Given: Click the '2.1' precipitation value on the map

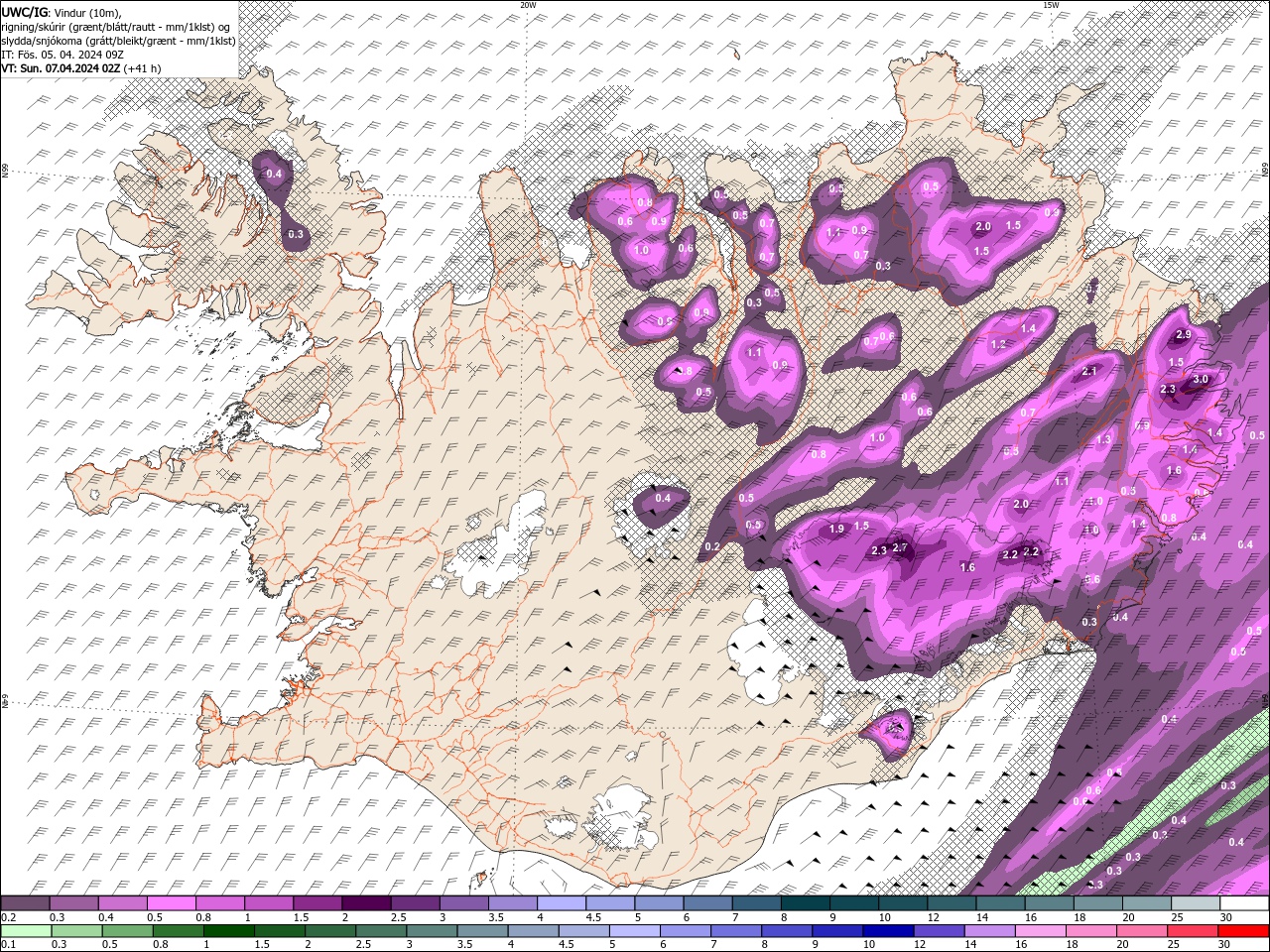Looking at the screenshot, I should pyautogui.click(x=1089, y=371).
